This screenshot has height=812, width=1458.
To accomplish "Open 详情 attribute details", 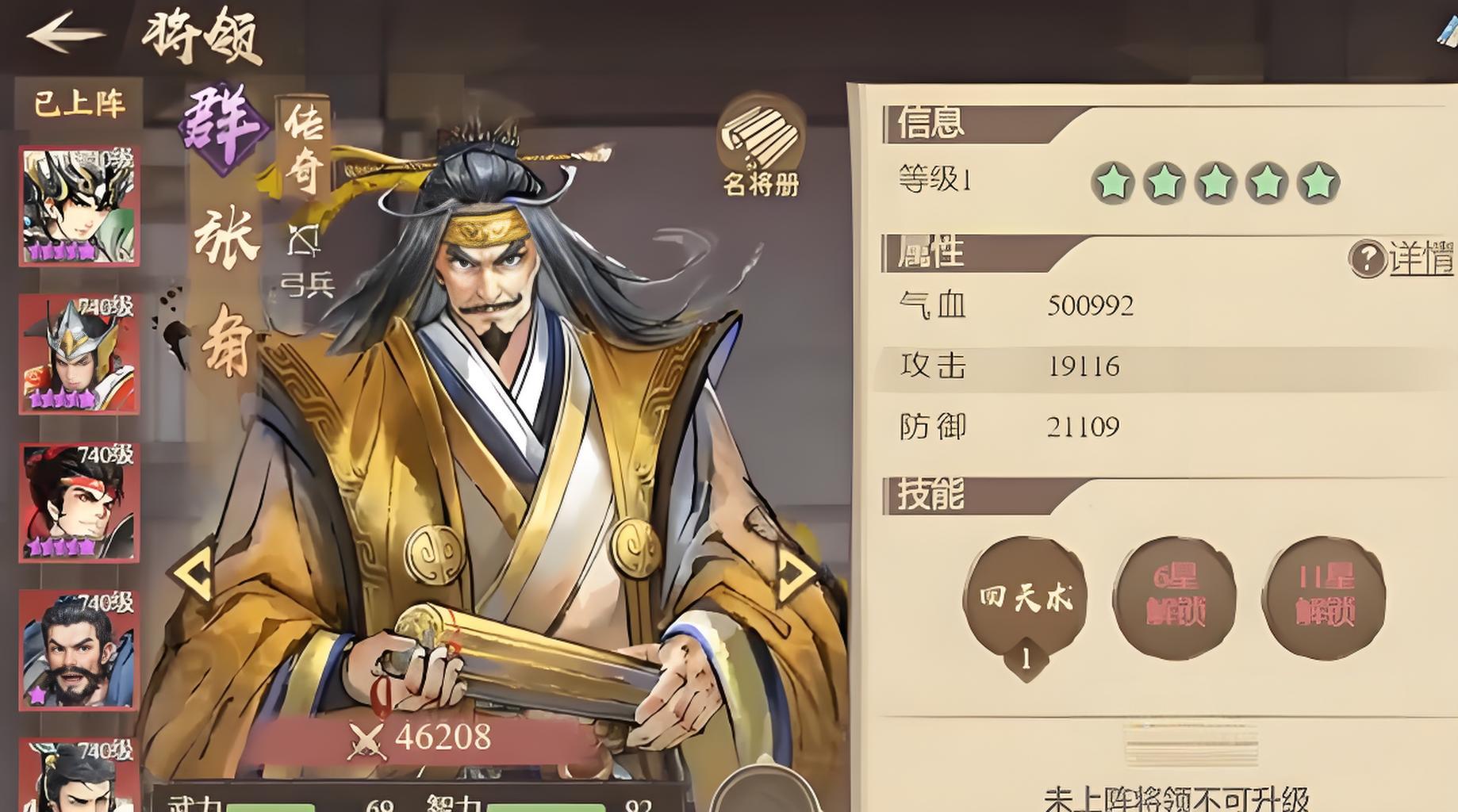I will 1422,259.
